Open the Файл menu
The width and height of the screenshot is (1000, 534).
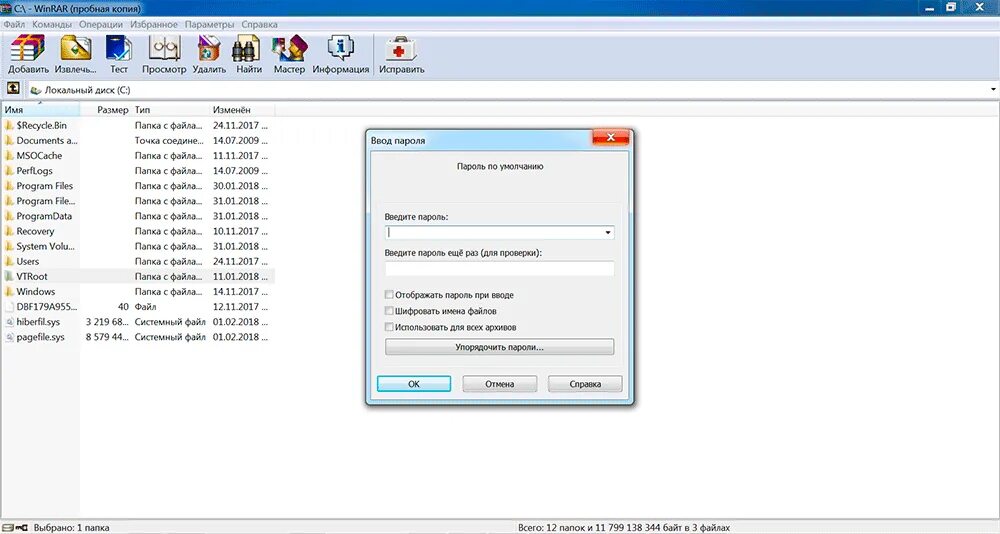pyautogui.click(x=14, y=24)
